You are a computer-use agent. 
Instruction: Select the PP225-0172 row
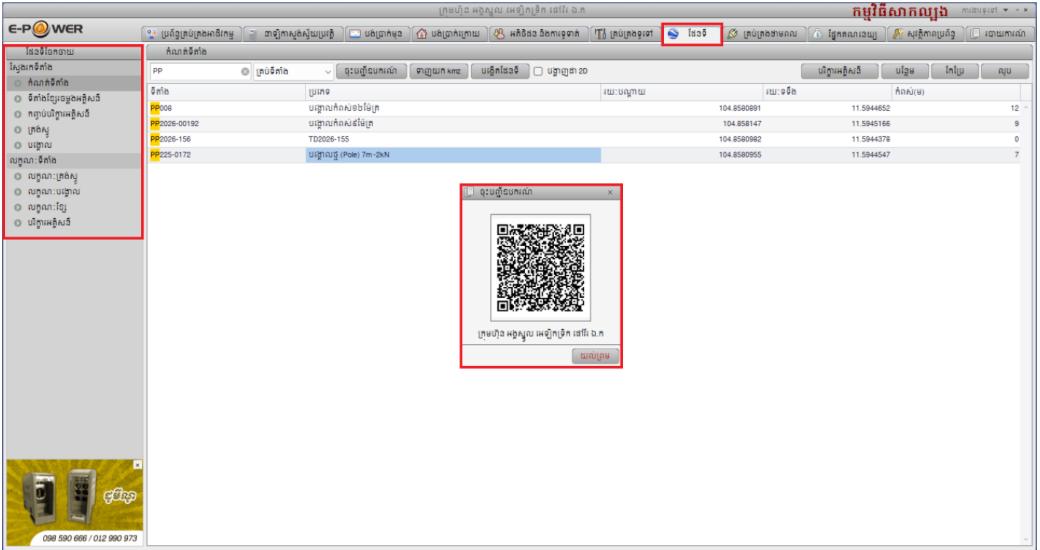click(x=584, y=155)
